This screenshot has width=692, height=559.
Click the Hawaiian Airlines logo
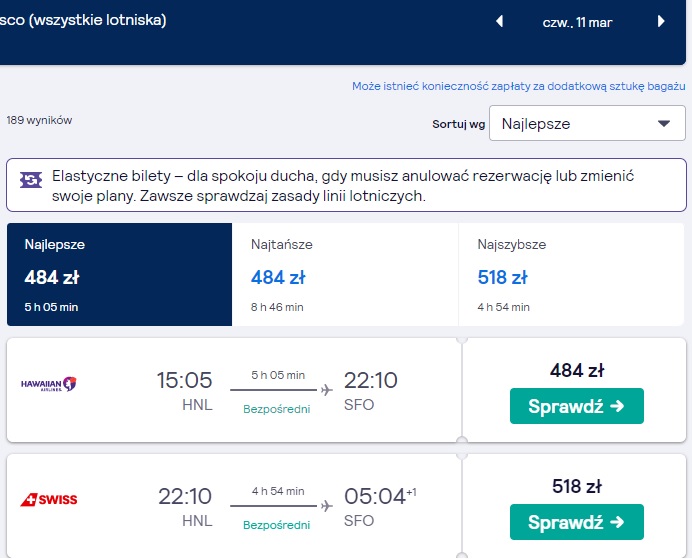coord(49,384)
